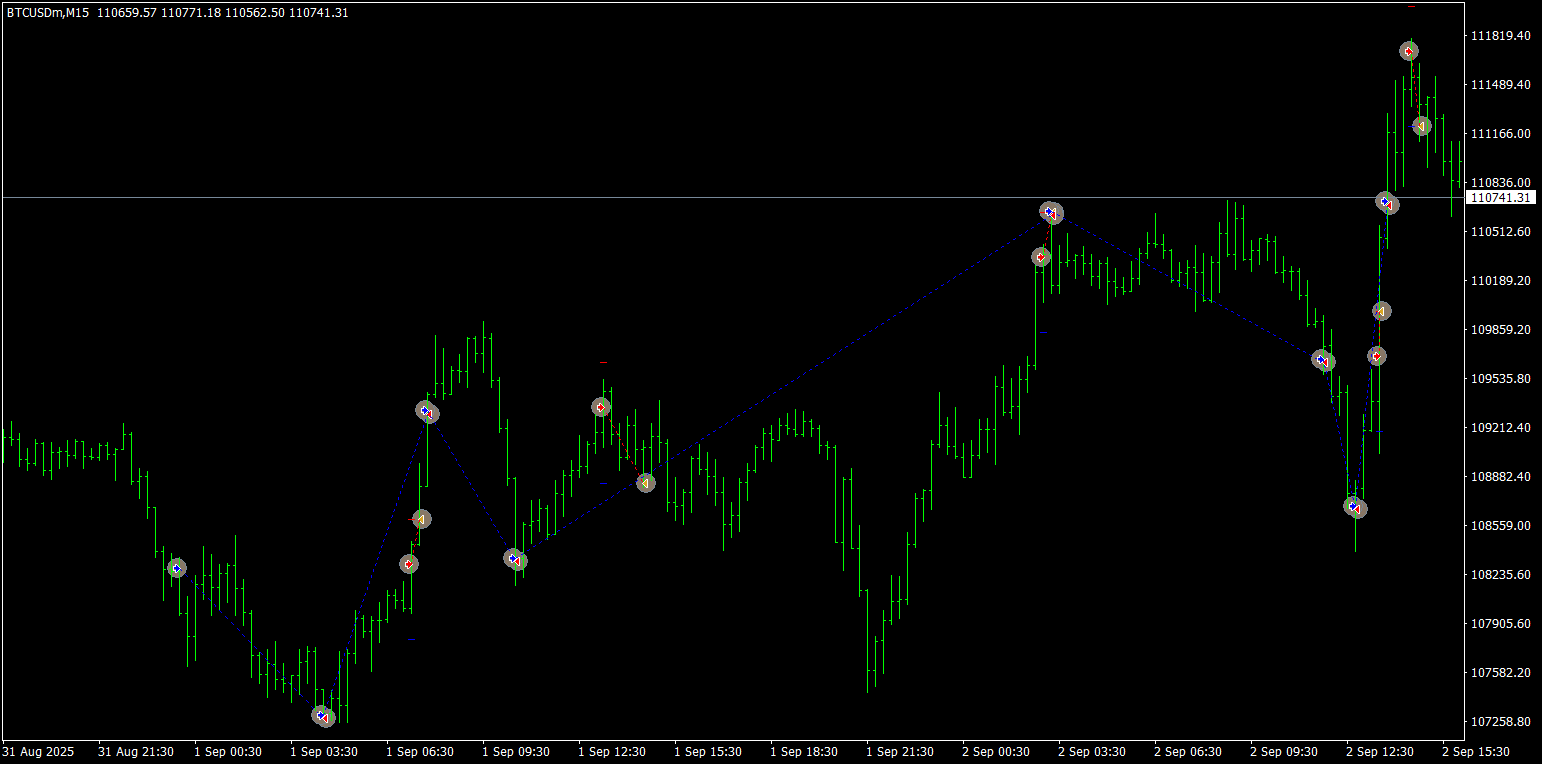Click the 107258.80 price scale label
1542x764 pixels.
[x=1500, y=721]
